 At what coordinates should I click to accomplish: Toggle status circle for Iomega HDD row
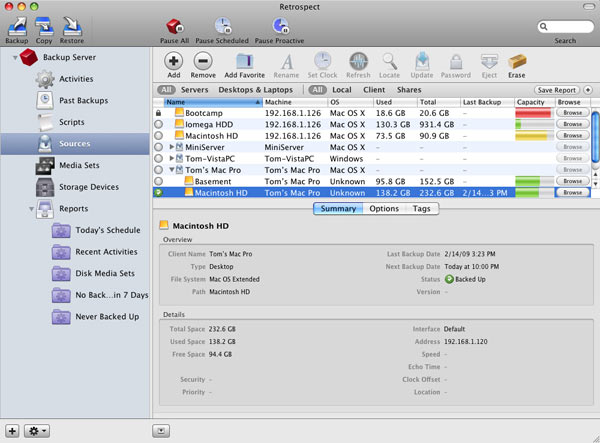coord(159,125)
